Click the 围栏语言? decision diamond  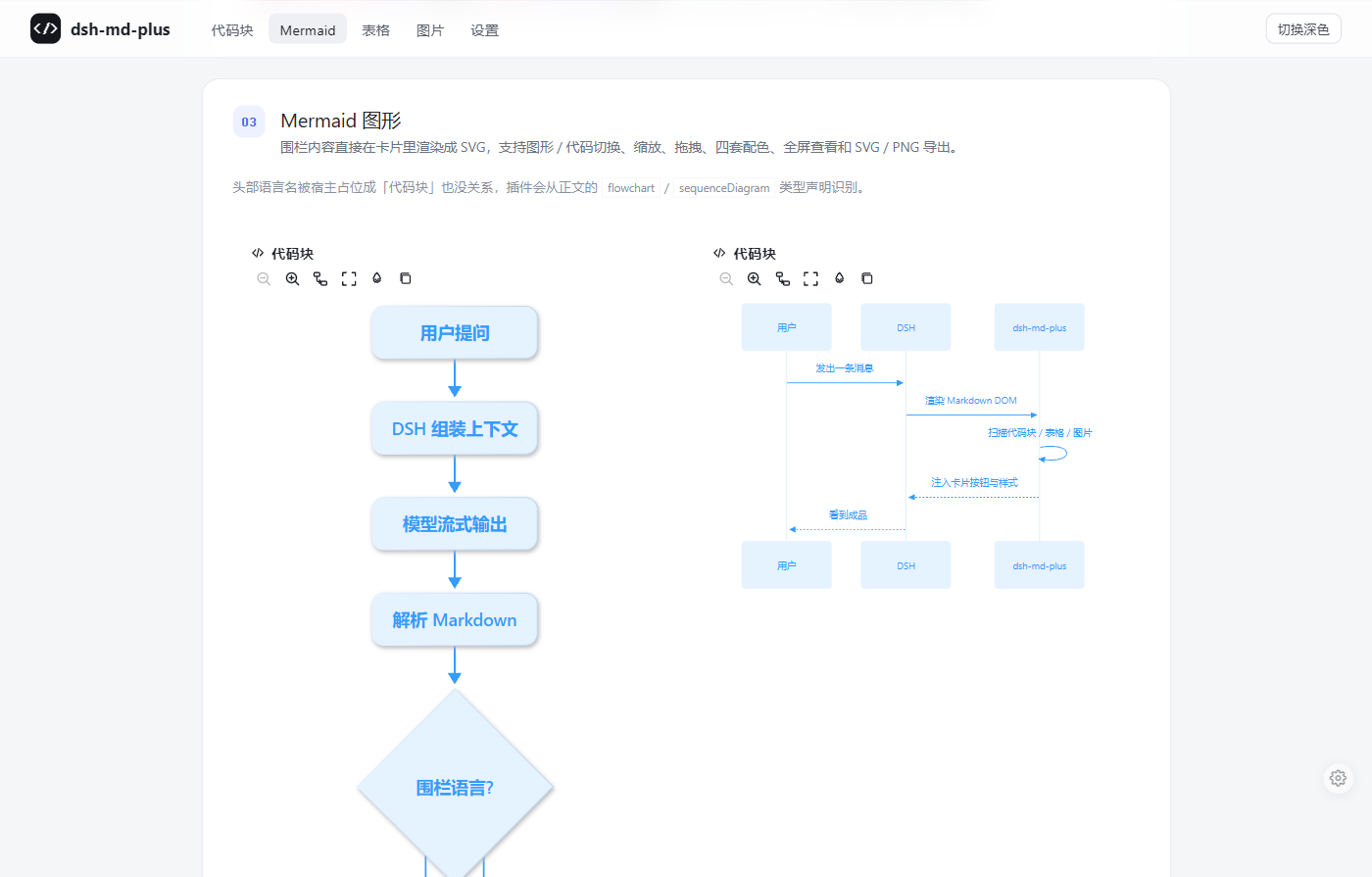coord(455,787)
